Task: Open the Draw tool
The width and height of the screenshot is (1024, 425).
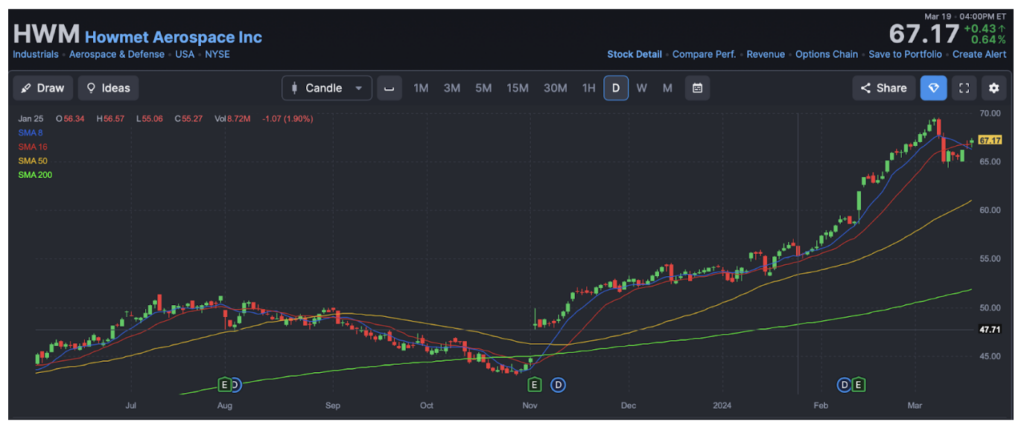Action: (x=42, y=88)
